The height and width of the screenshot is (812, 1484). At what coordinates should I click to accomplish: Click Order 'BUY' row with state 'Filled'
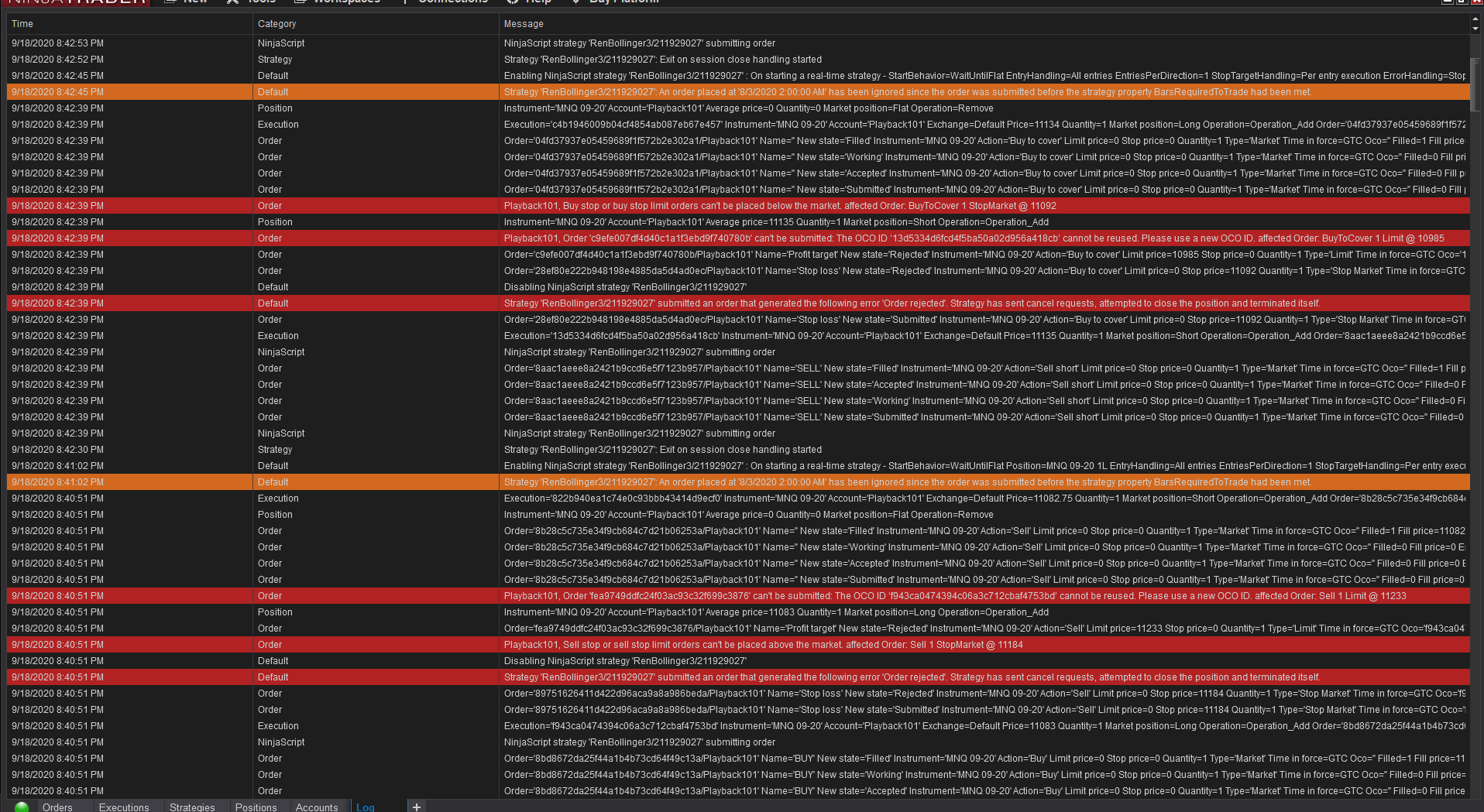(738, 759)
